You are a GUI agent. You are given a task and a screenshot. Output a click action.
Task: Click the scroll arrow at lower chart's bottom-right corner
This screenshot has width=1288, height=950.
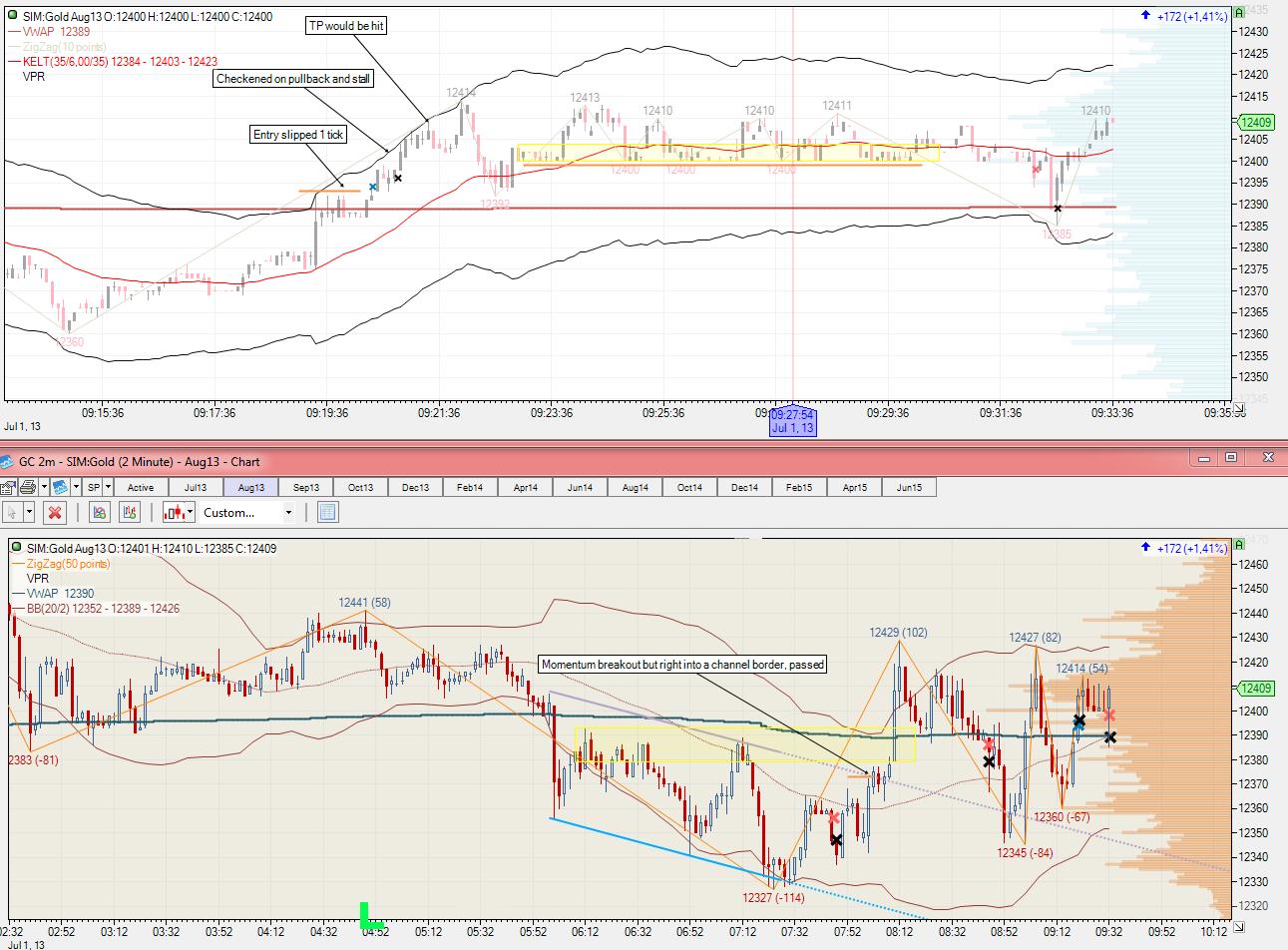point(1239,926)
